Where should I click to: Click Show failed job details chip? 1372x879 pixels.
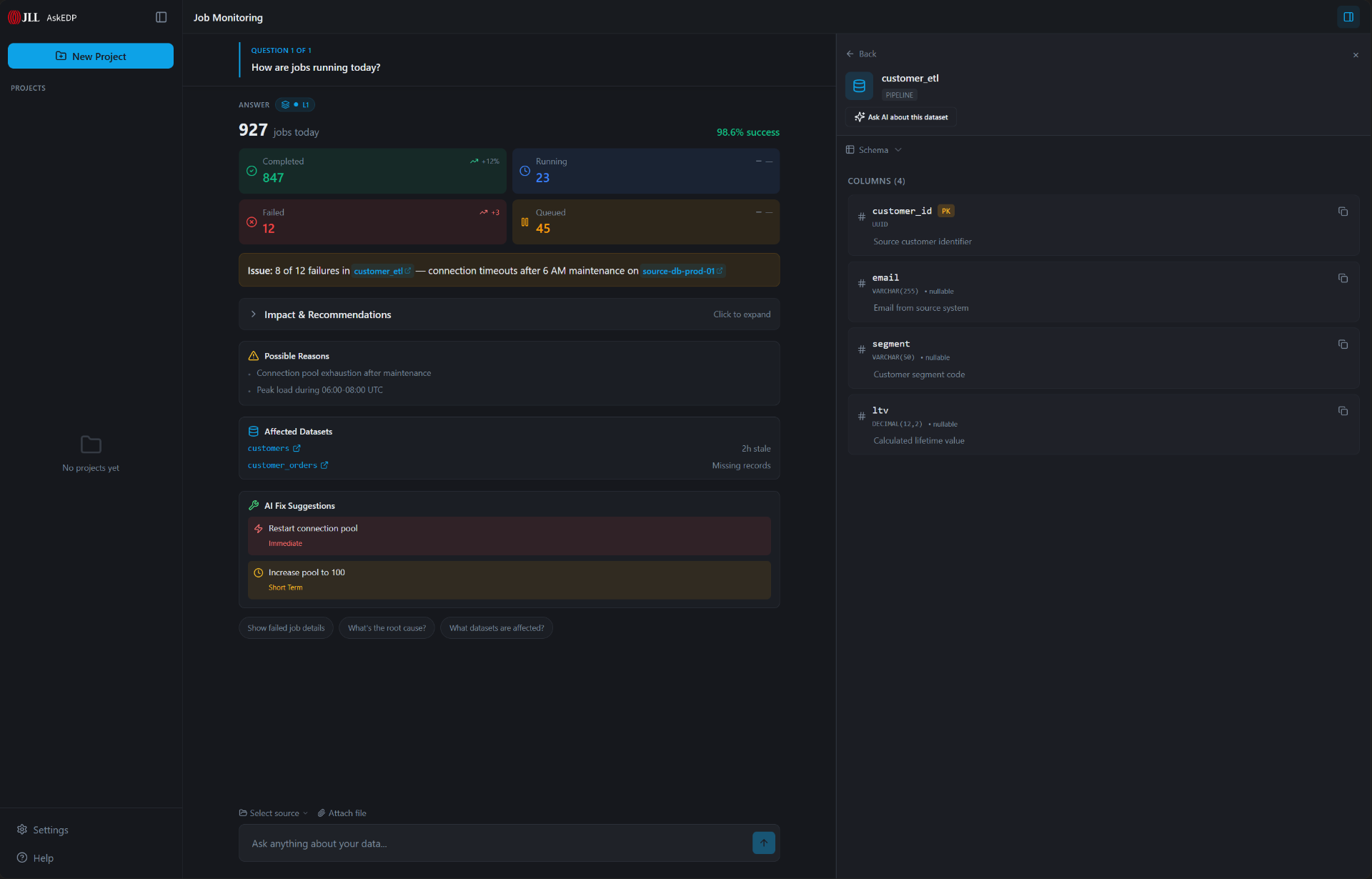286,628
